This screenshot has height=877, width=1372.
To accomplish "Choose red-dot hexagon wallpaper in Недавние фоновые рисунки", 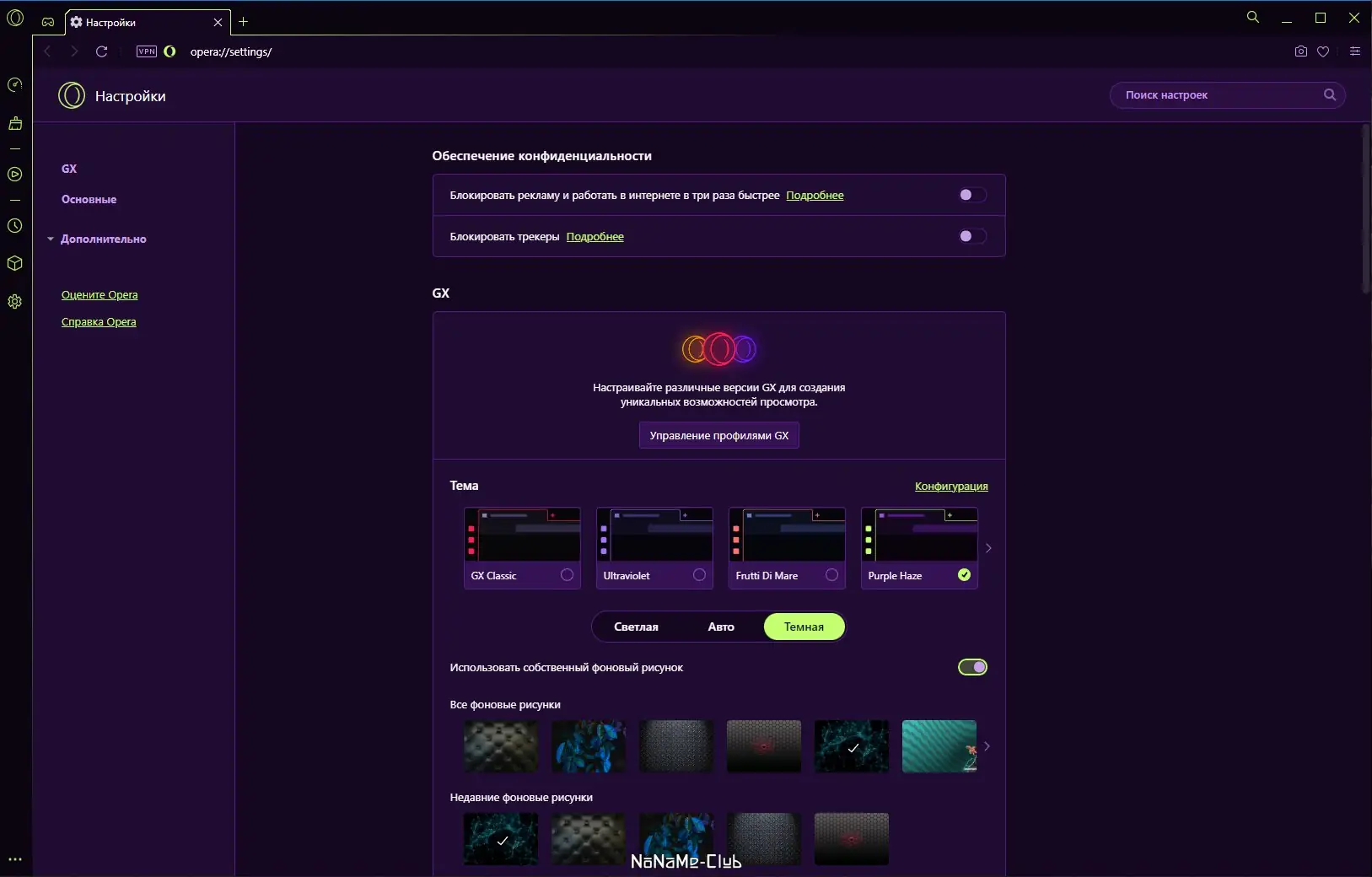I will (852, 839).
